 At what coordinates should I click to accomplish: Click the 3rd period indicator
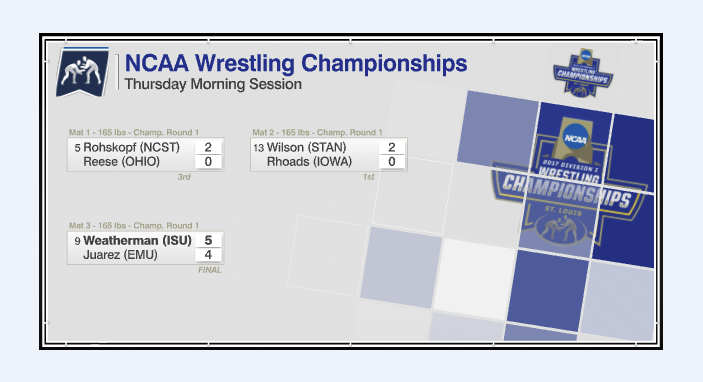click(184, 177)
